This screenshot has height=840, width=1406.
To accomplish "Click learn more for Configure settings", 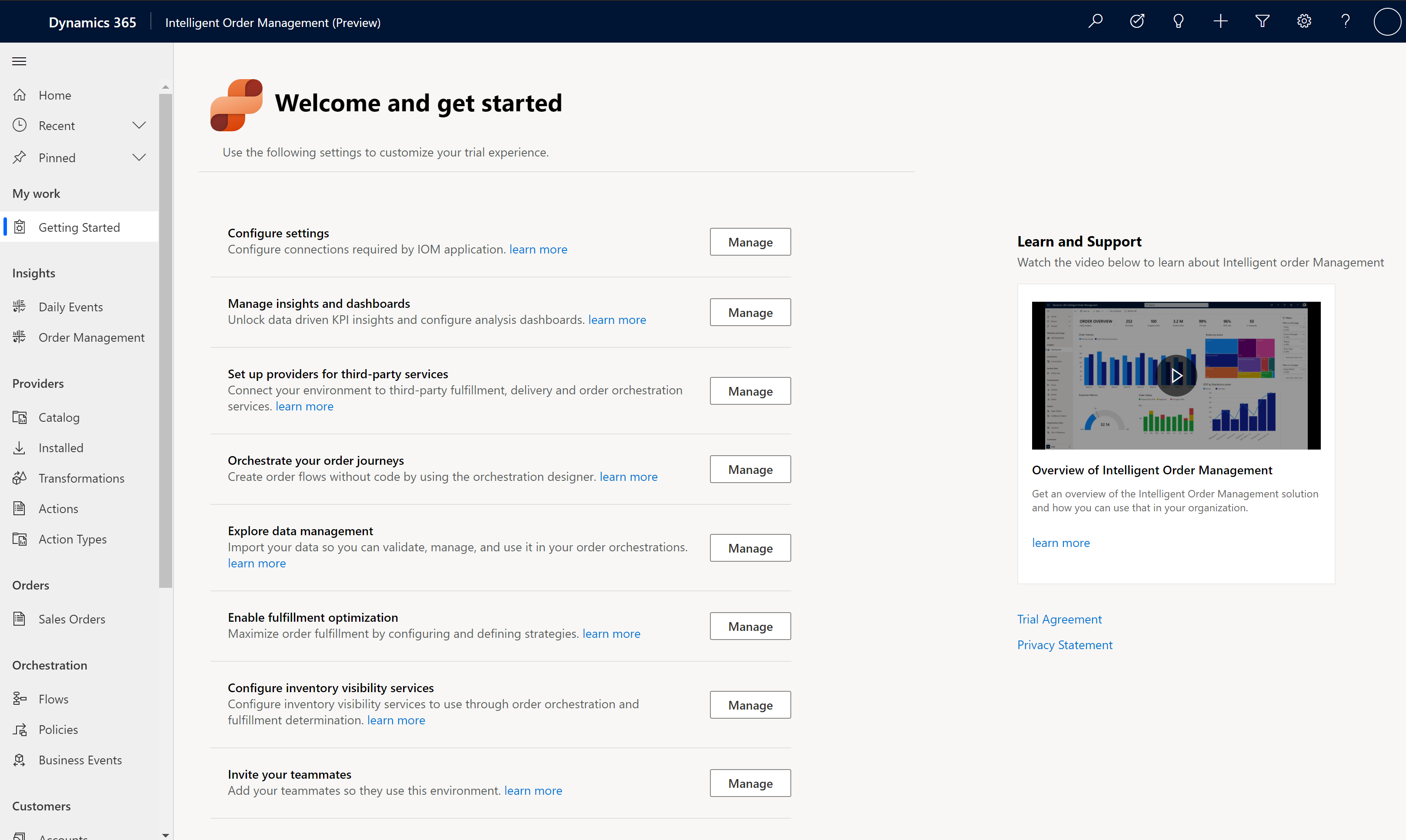I will (538, 248).
